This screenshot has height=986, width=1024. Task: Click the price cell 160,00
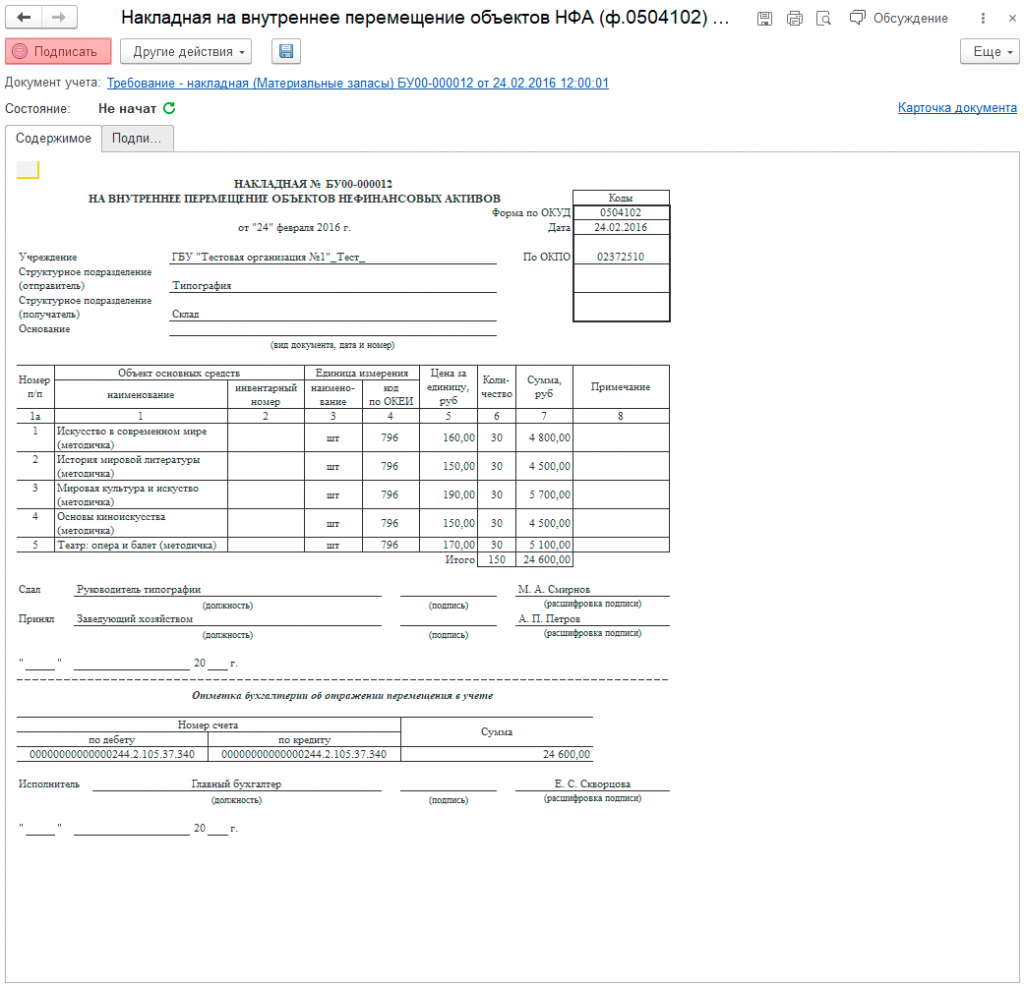449,438
